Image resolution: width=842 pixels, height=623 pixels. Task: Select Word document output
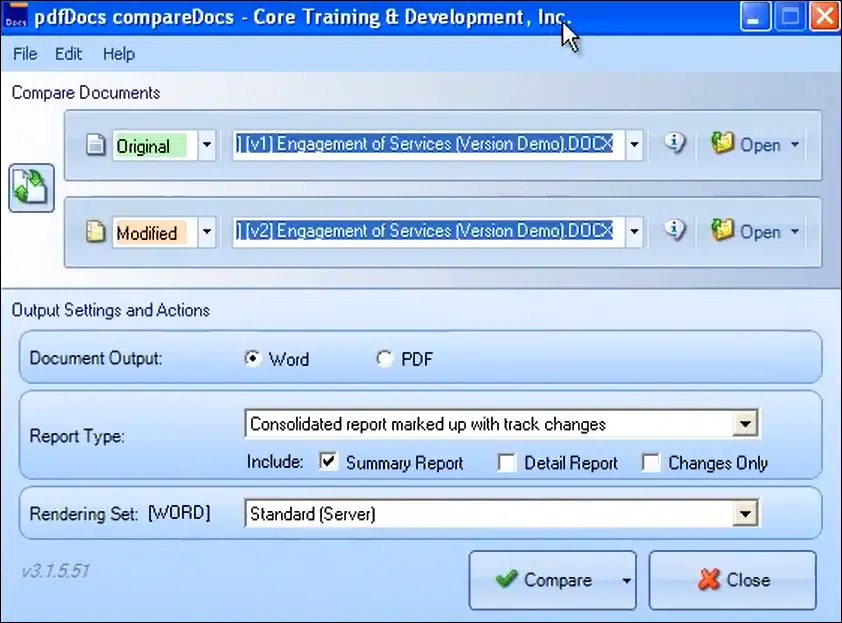(x=252, y=358)
